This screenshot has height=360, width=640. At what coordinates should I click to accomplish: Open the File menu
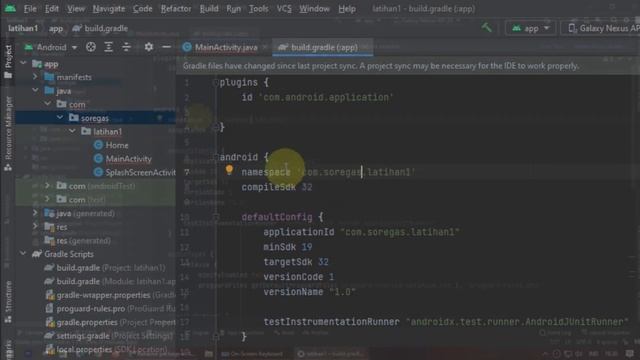(30, 9)
